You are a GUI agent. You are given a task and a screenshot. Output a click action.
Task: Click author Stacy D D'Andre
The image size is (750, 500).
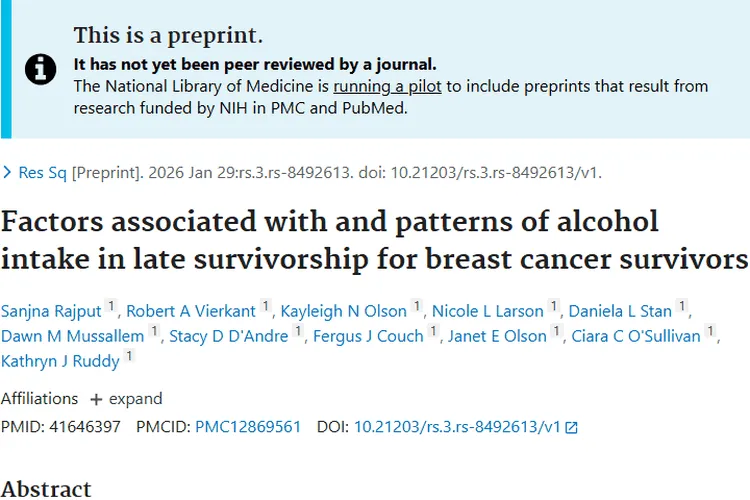point(228,336)
